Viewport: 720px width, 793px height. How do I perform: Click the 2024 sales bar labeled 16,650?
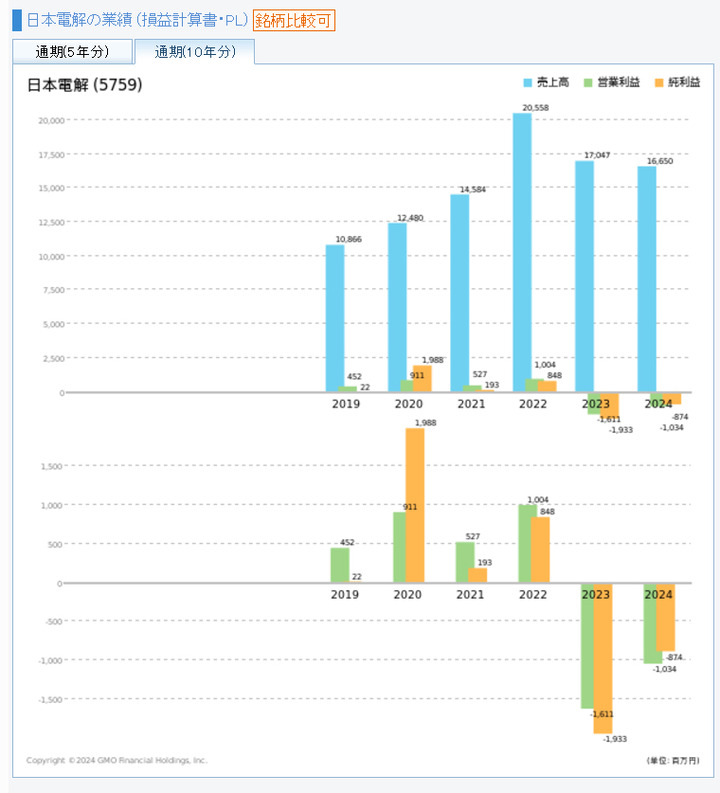pos(647,279)
